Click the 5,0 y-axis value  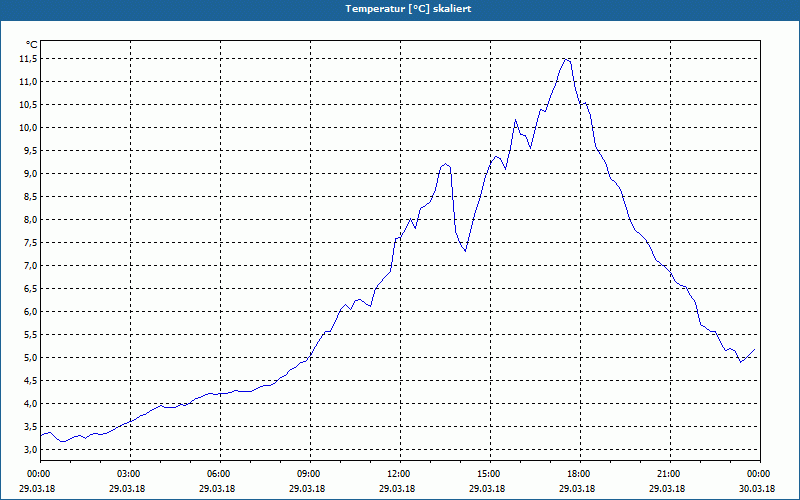pyautogui.click(x=30, y=357)
